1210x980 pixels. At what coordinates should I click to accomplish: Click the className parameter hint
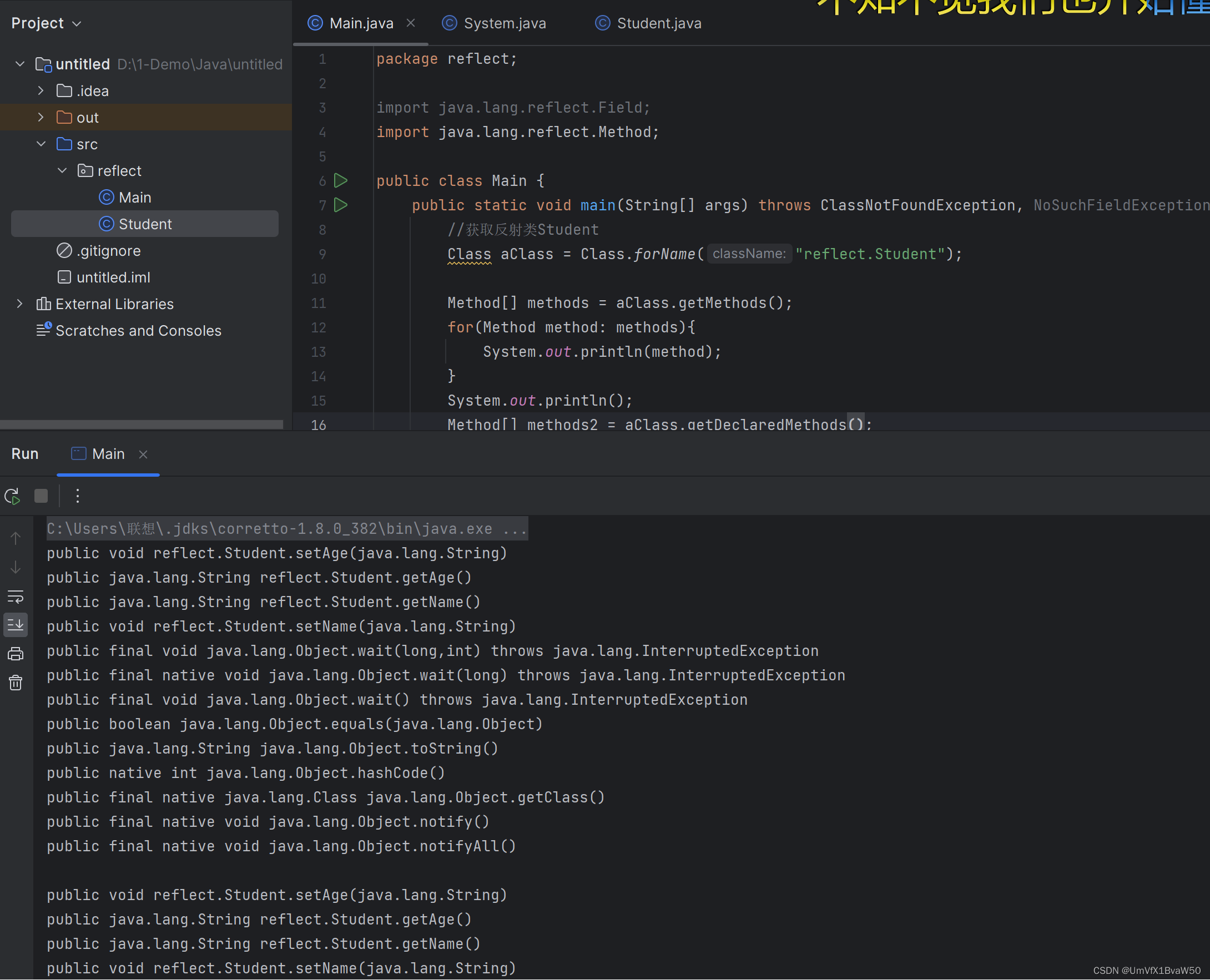[x=749, y=254]
